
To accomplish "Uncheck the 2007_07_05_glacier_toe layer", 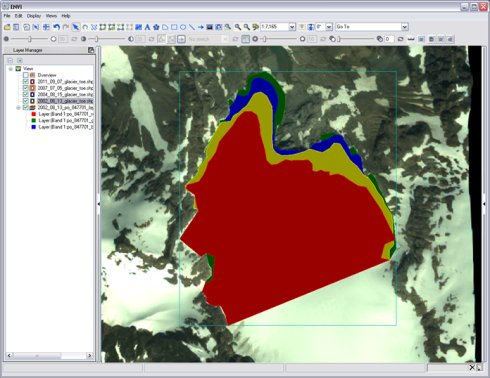I will pos(26,88).
